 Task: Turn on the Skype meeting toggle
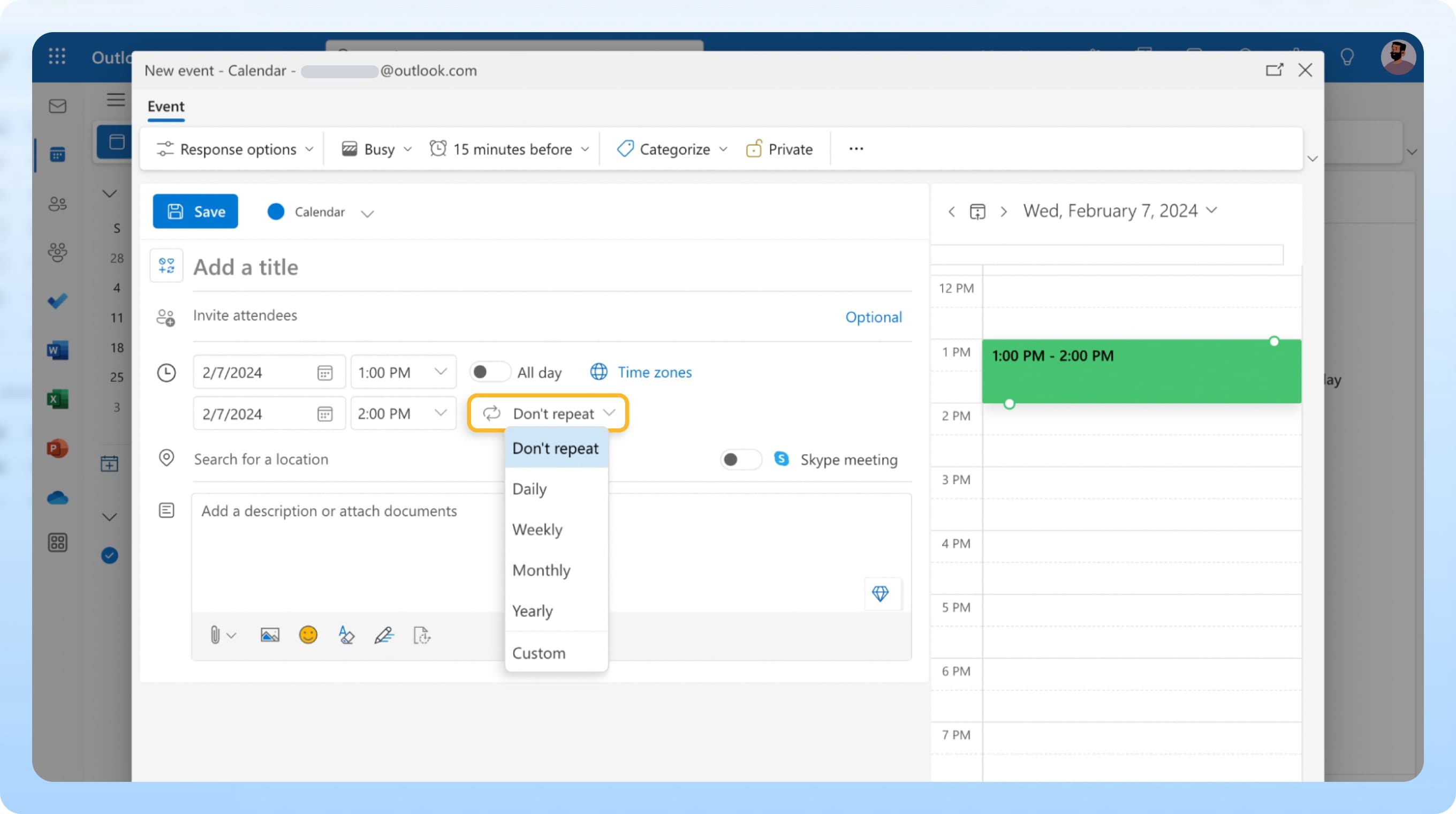click(740, 459)
